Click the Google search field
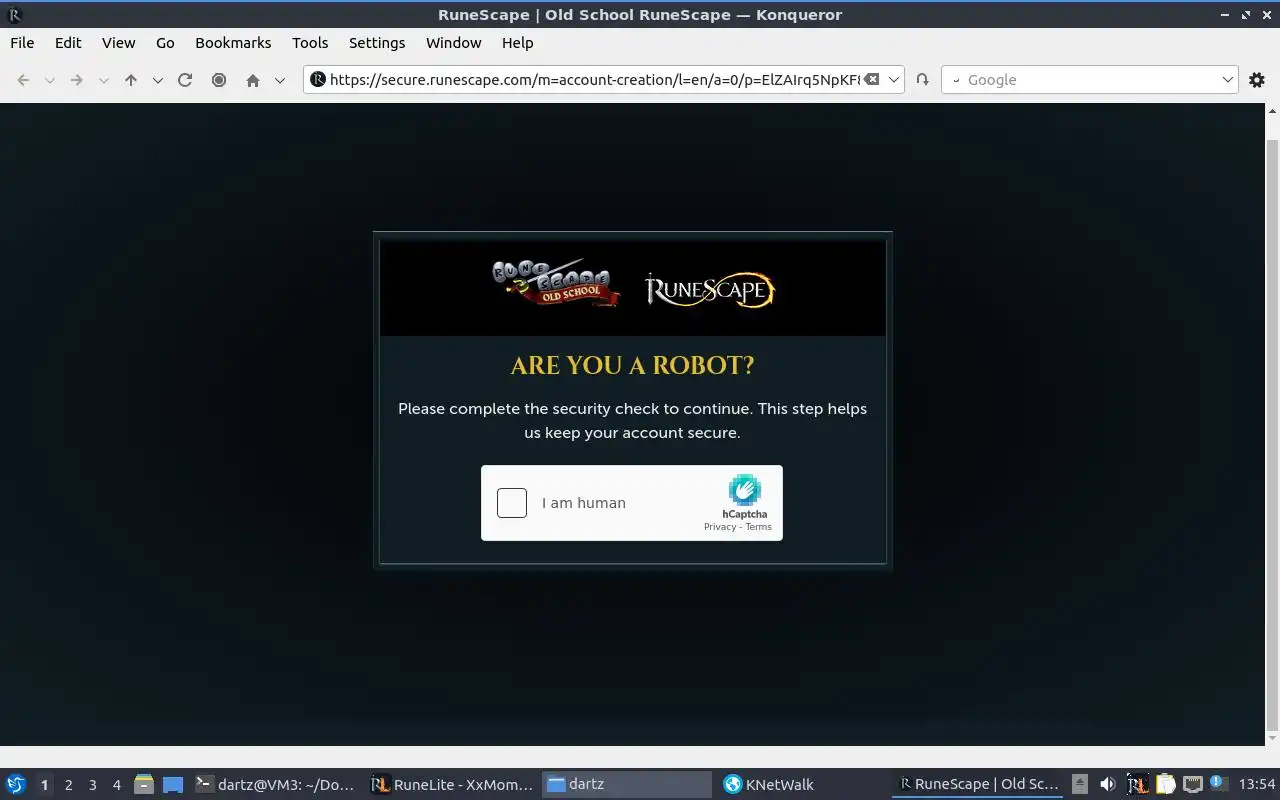Viewport: 1280px width, 800px height. 1090,80
